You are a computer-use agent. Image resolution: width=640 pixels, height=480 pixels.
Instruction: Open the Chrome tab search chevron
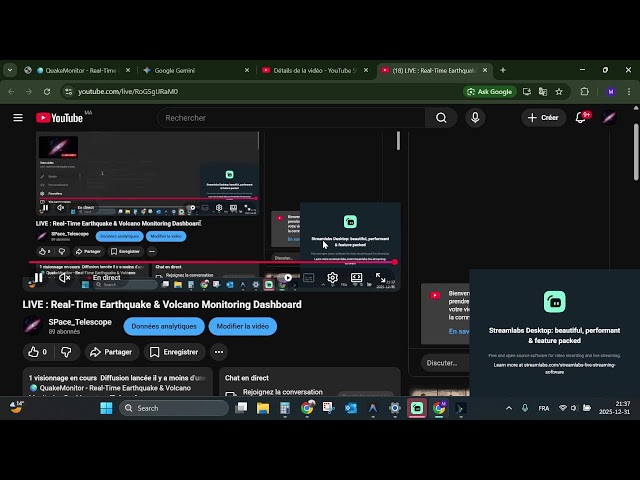coord(10,70)
